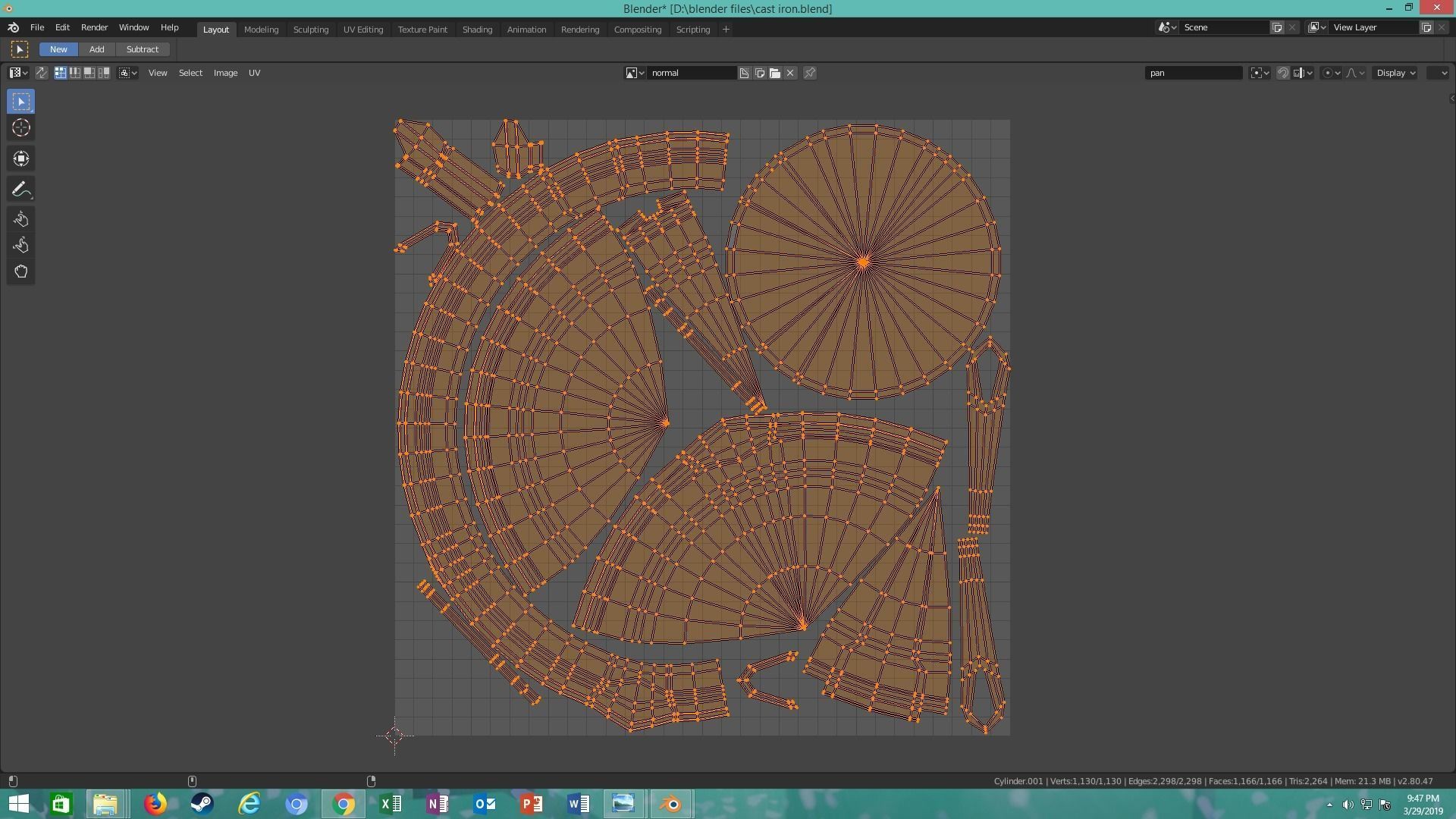Choose the Transform tool

pyautogui.click(x=20, y=158)
